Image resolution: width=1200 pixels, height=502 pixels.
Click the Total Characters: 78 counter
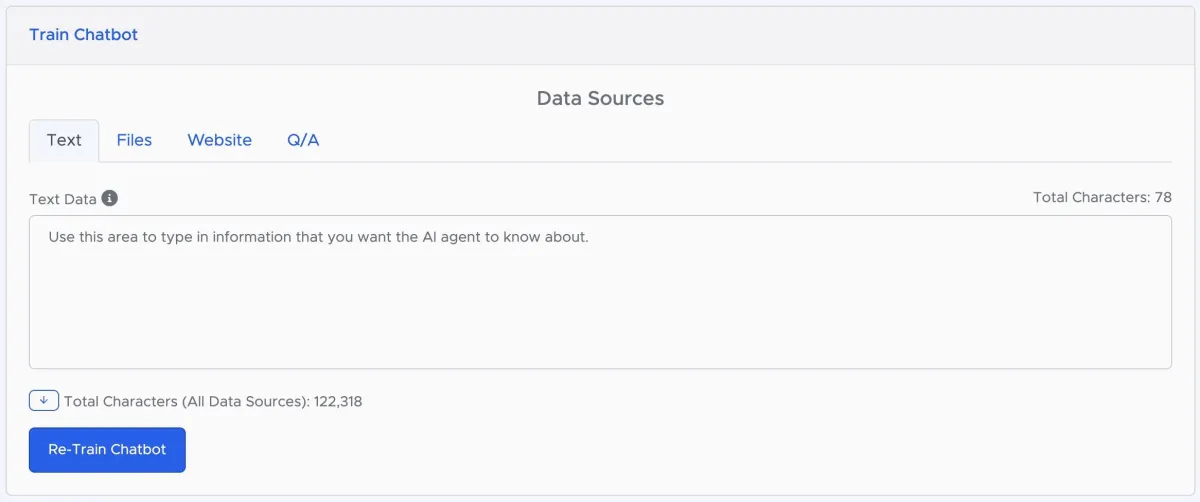pyautogui.click(x=1101, y=198)
